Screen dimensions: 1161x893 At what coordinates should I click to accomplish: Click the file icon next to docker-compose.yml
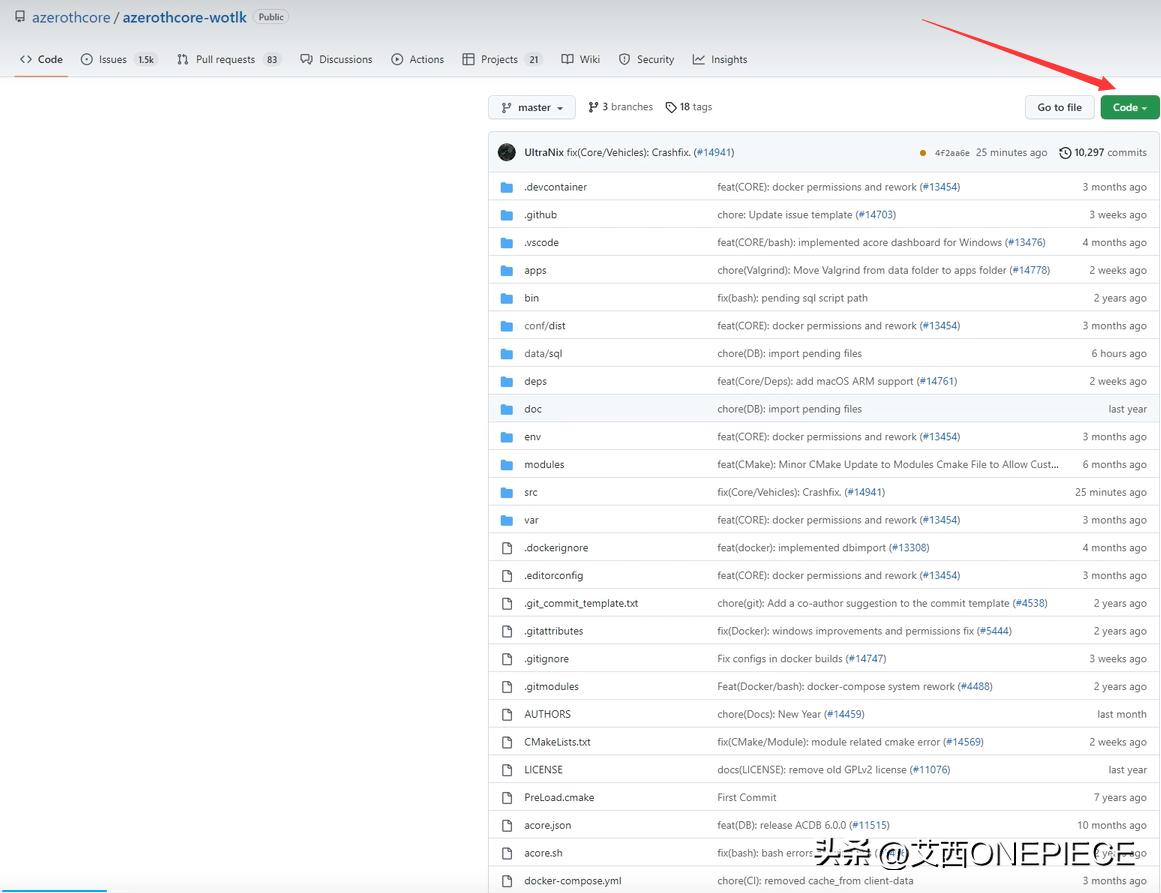point(508,881)
